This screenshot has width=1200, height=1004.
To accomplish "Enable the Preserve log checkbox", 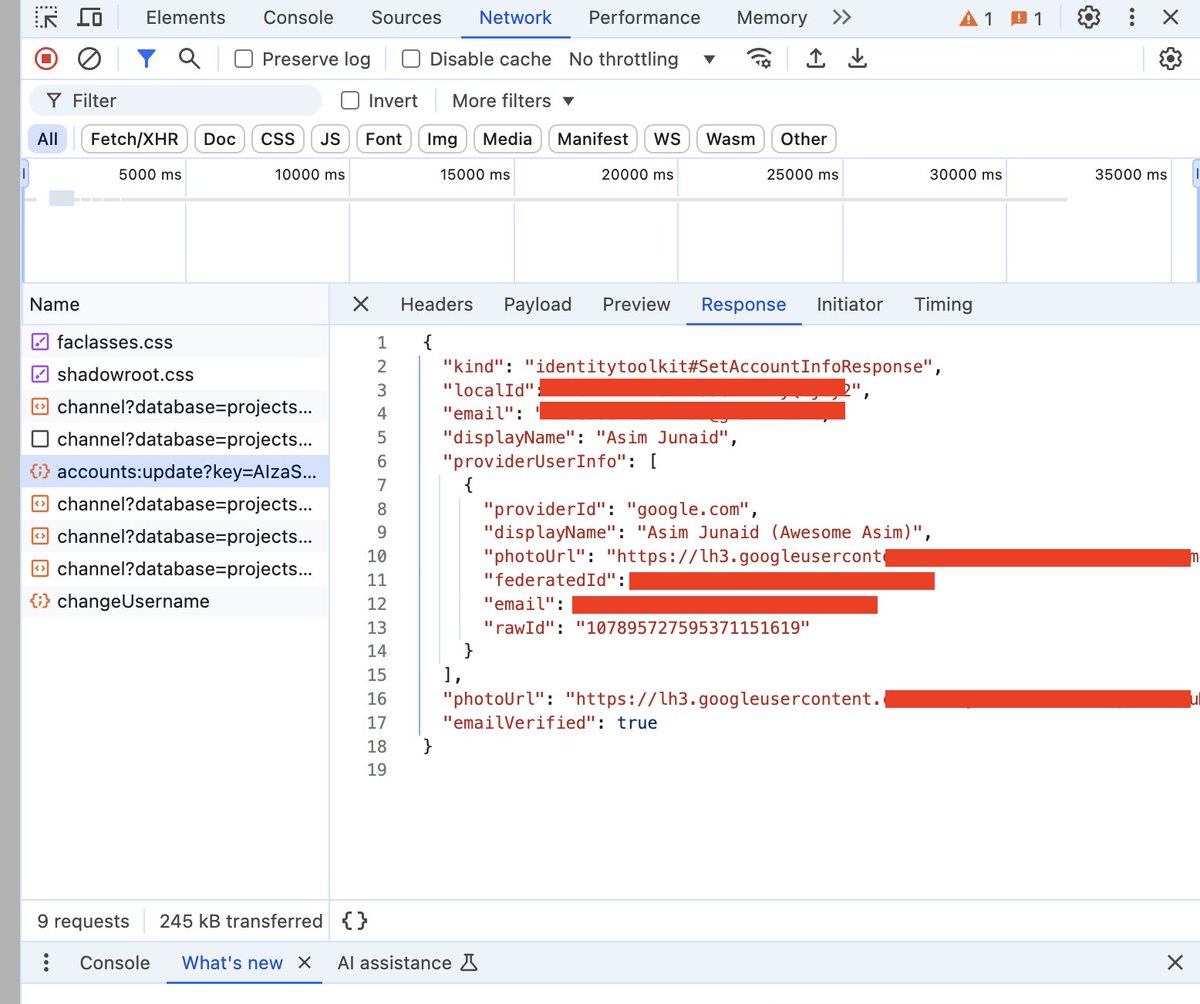I will tap(243, 59).
